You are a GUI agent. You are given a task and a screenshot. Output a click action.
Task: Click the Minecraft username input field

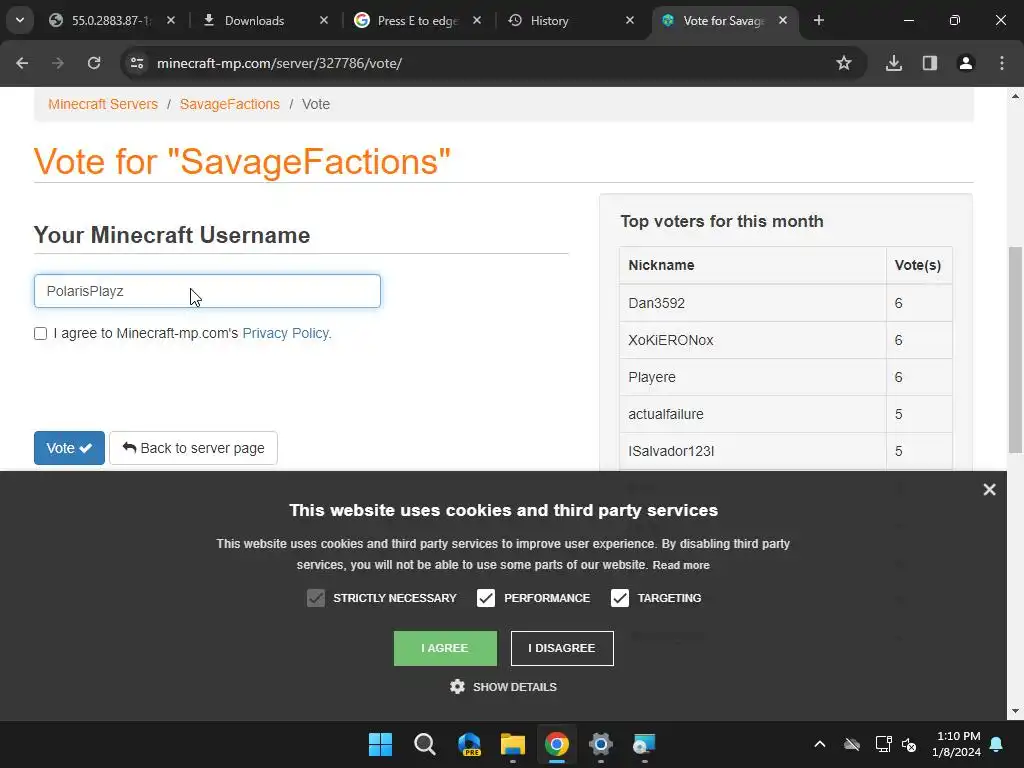tap(207, 291)
